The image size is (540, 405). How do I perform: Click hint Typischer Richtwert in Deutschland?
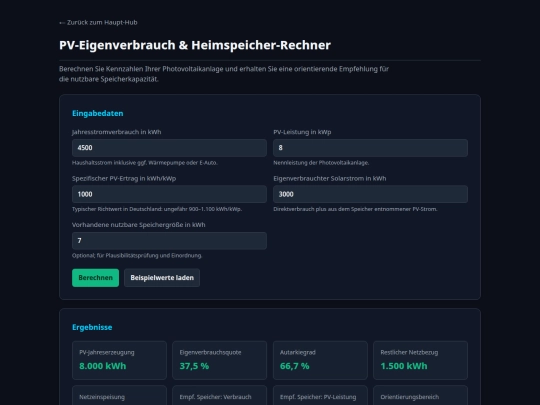pos(157,209)
